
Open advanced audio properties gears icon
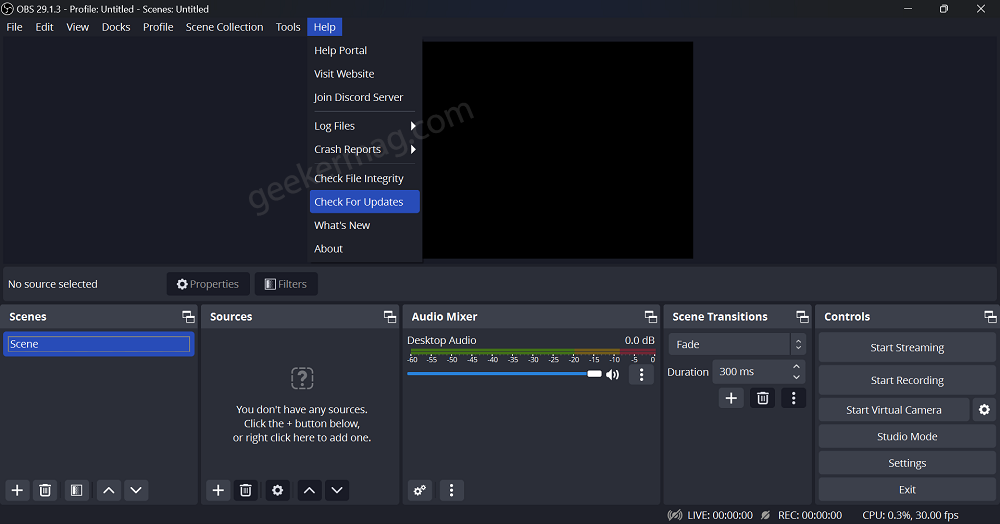click(x=420, y=490)
